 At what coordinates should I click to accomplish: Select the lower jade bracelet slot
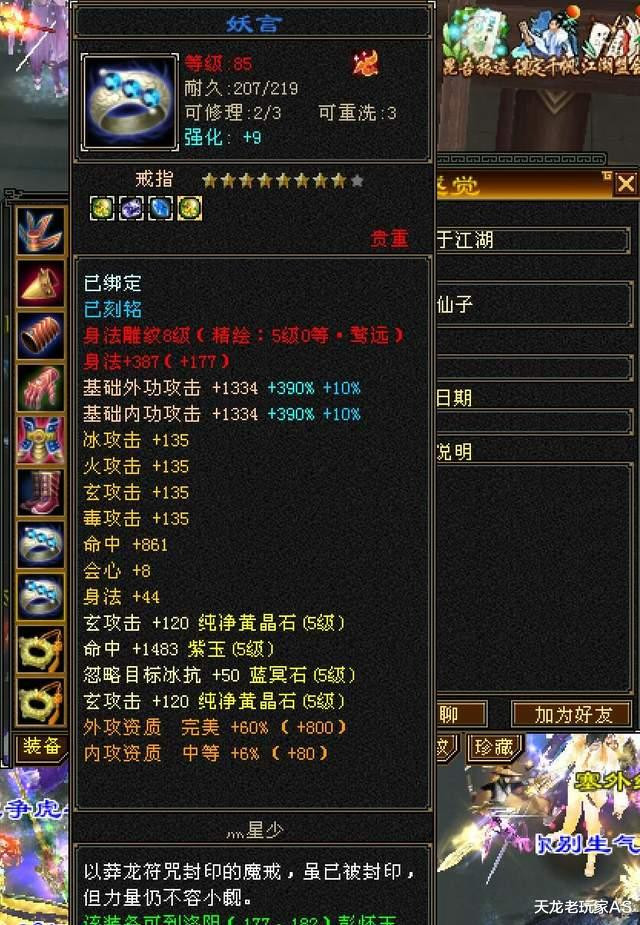point(40,701)
